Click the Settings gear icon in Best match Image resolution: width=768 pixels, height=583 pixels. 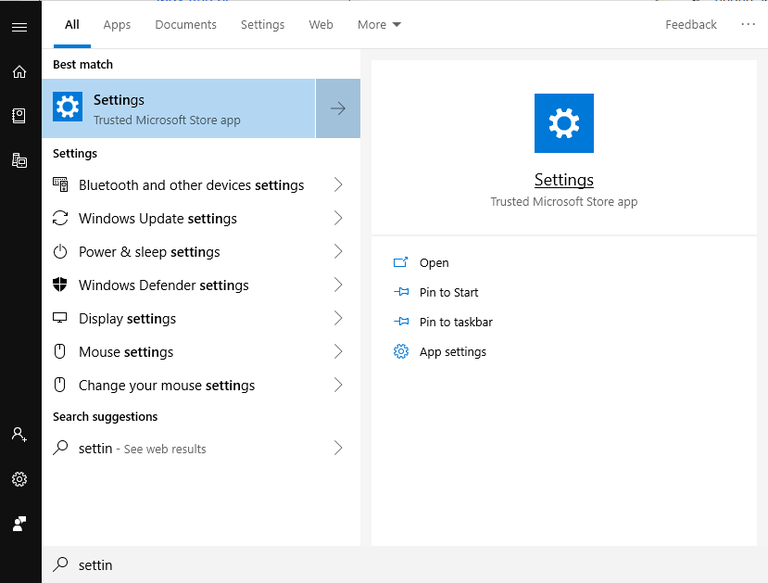point(68,107)
